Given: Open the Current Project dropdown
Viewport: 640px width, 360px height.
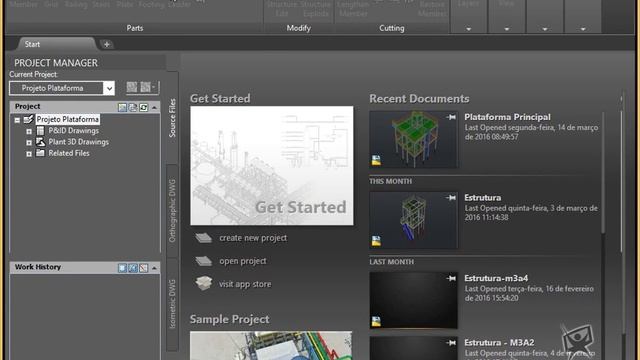Looking at the screenshot, I should (x=109, y=88).
